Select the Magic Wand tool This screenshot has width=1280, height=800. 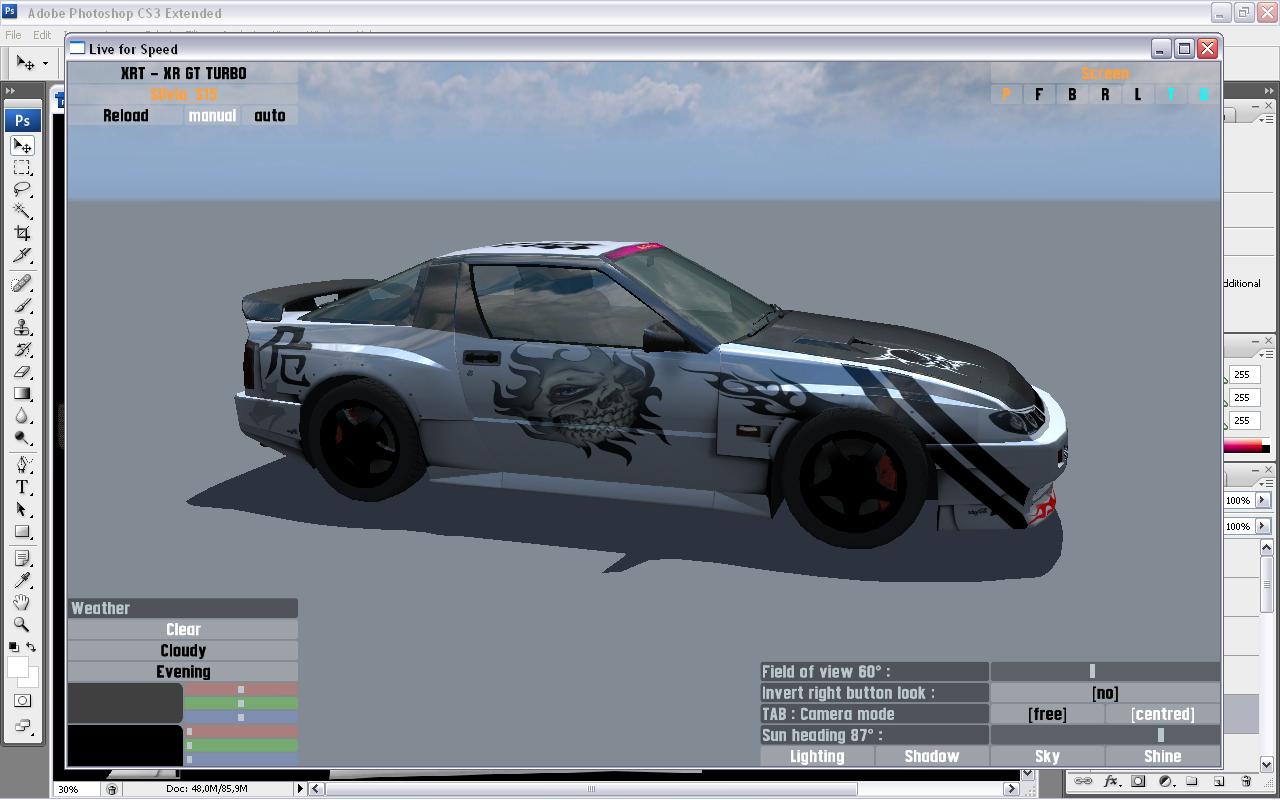pos(22,212)
